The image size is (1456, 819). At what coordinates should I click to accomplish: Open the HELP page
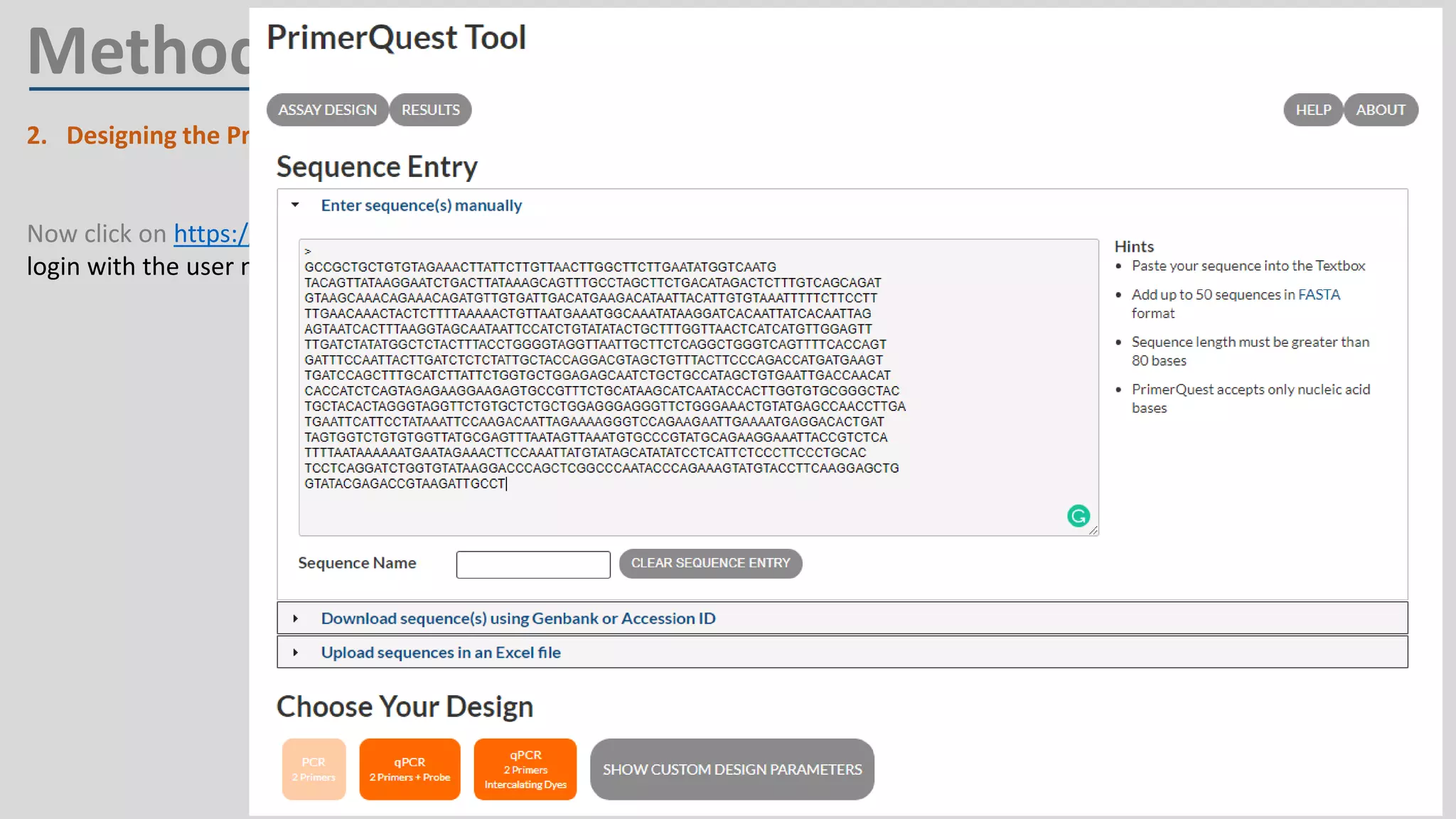coord(1313,109)
